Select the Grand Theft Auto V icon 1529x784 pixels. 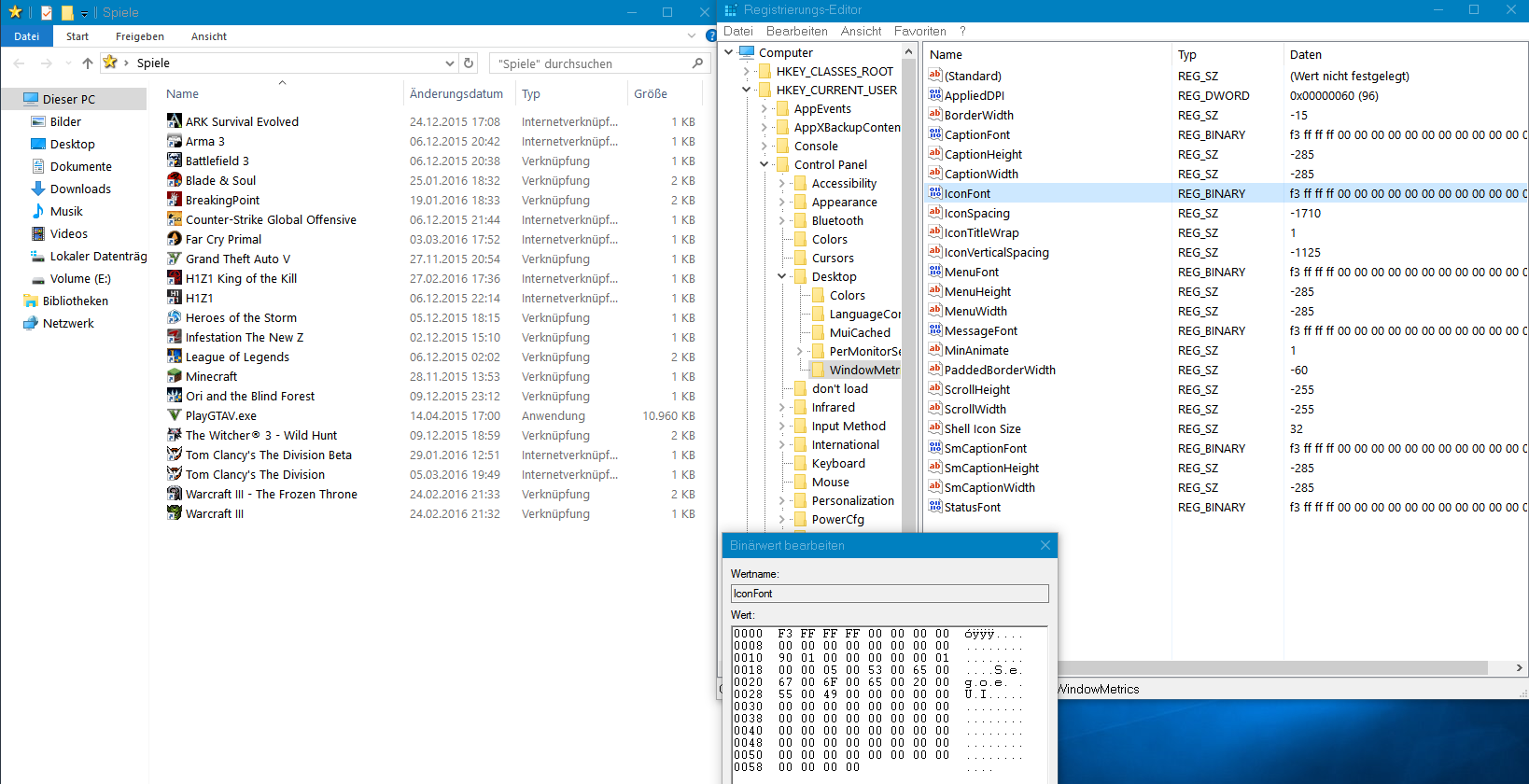(x=175, y=258)
